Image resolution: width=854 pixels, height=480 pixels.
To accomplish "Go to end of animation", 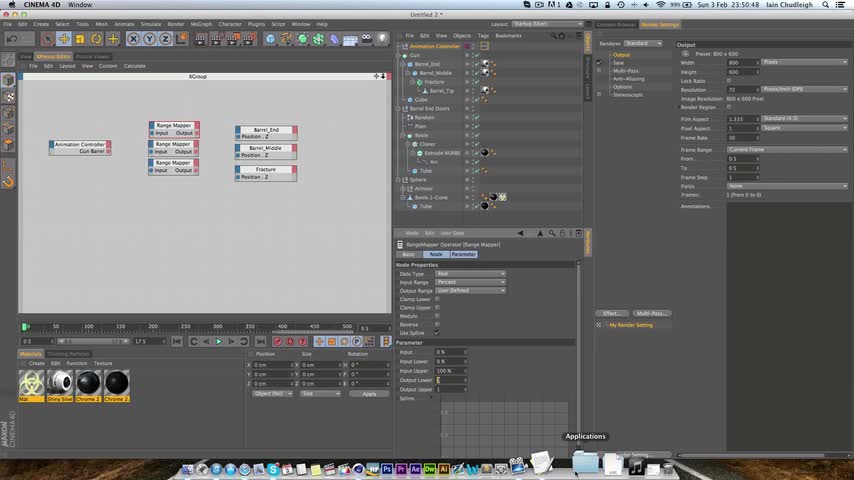I will tap(260, 342).
